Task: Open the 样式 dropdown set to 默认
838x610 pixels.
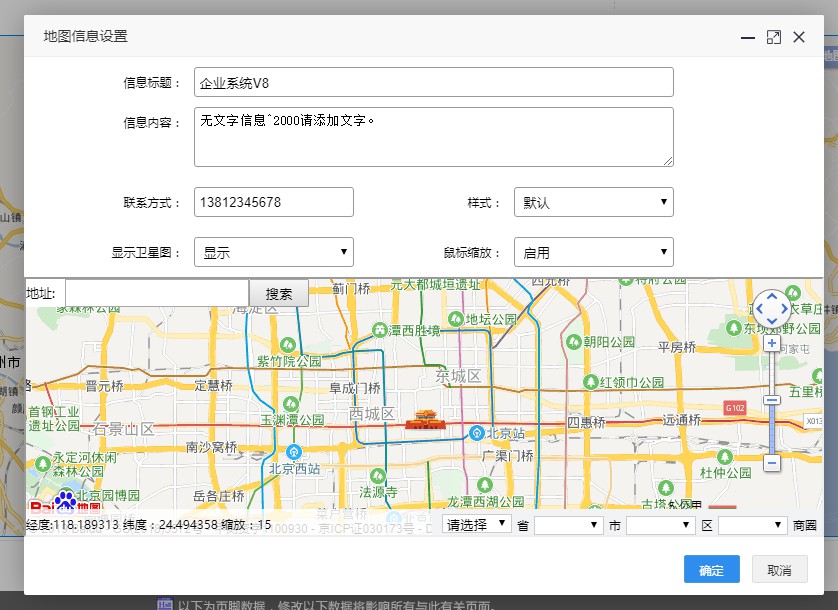Action: [x=593, y=202]
